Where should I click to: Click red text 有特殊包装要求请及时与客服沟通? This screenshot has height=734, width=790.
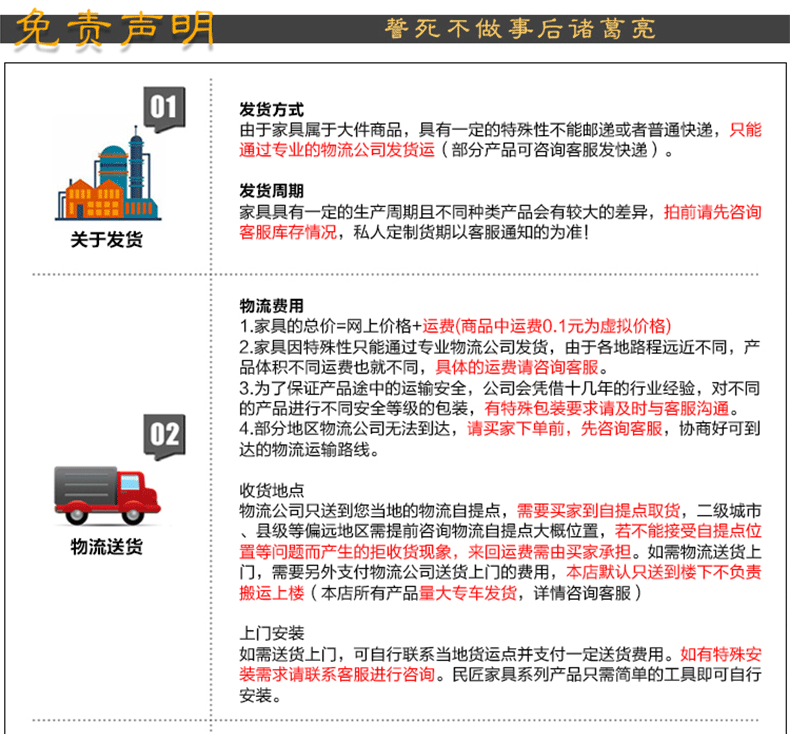(607, 408)
